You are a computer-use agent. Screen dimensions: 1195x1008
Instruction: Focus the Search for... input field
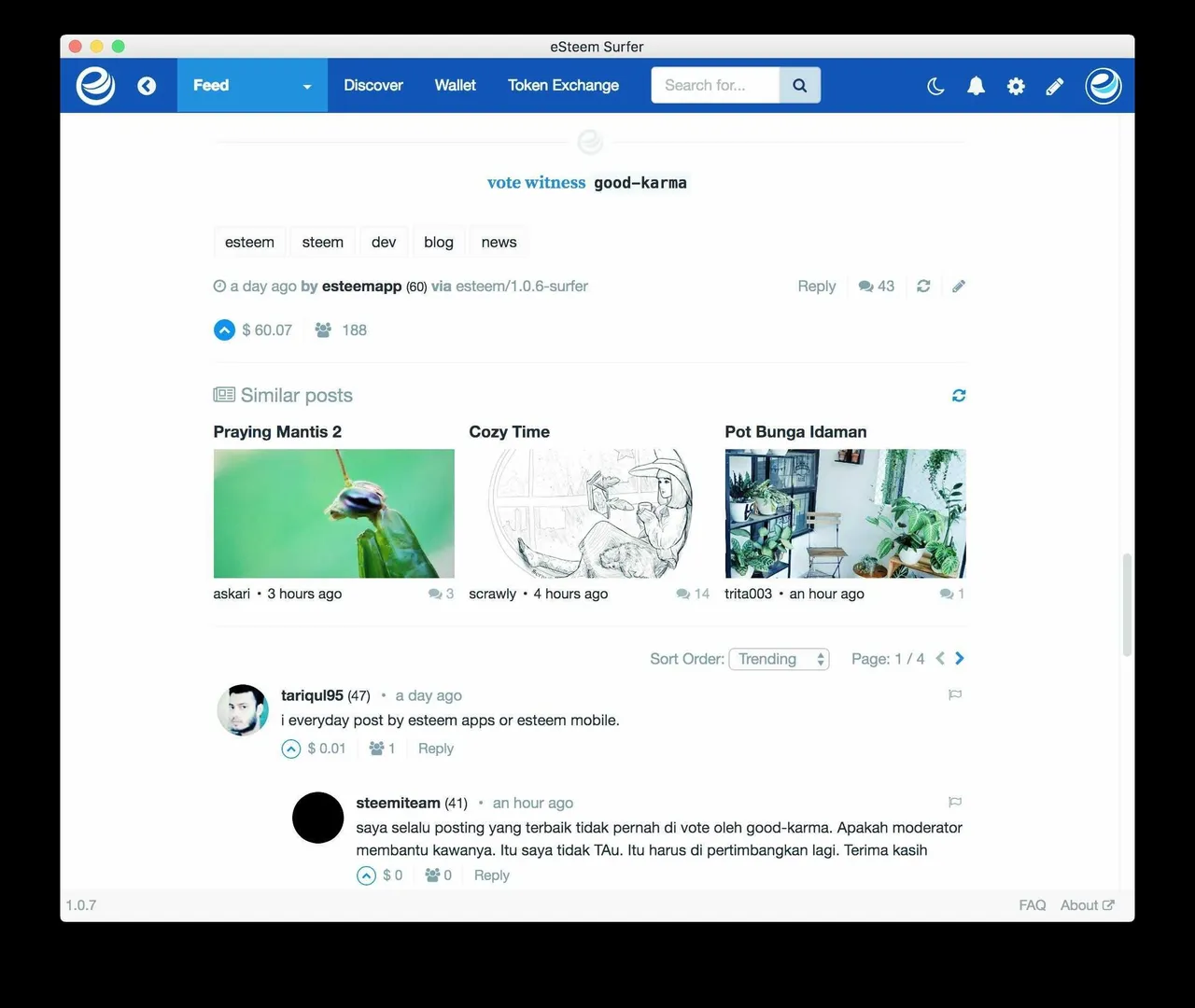715,85
